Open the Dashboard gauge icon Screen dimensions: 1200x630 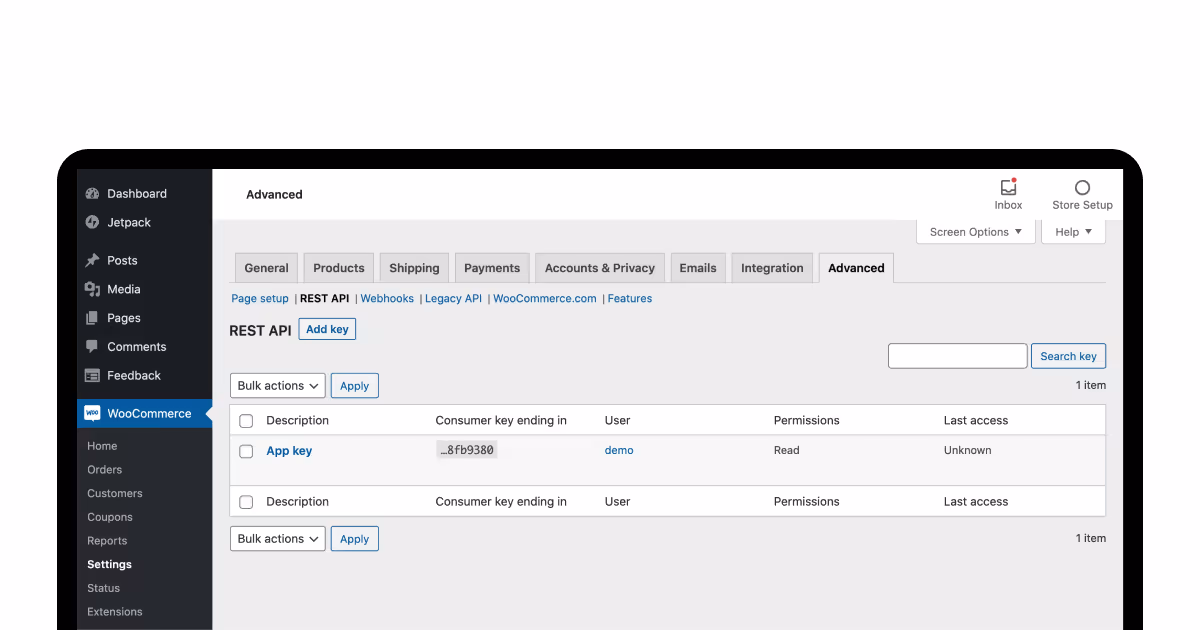pos(92,194)
